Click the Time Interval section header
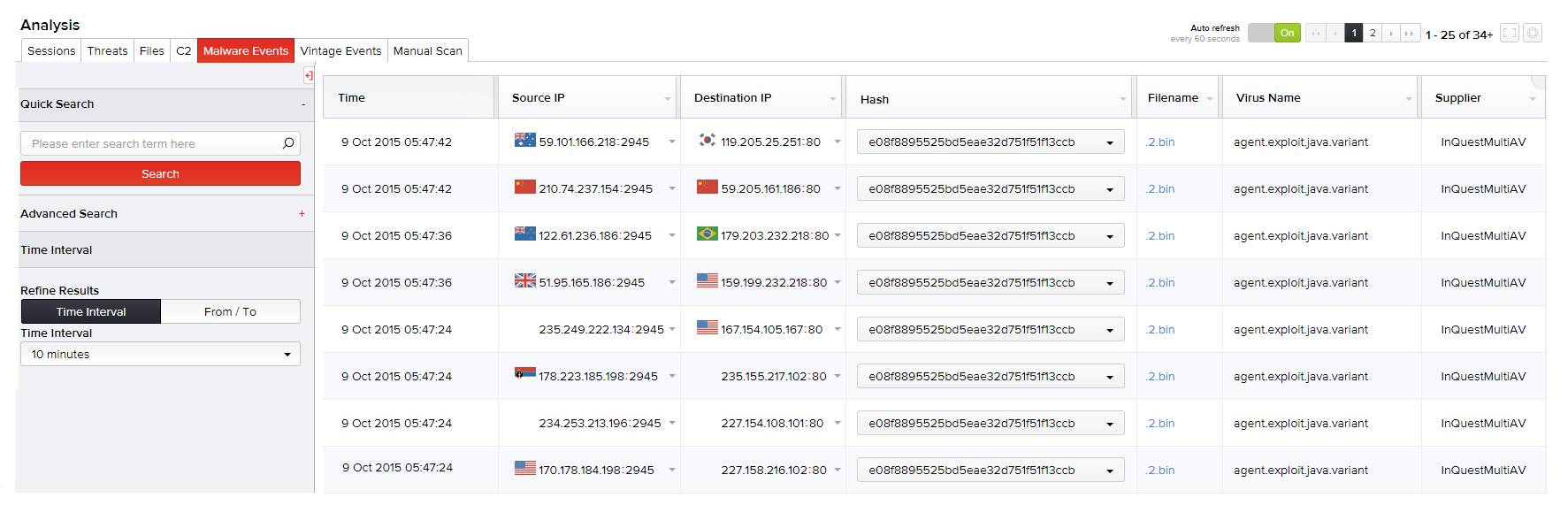This screenshot has height=513, width=1568. tap(165, 249)
